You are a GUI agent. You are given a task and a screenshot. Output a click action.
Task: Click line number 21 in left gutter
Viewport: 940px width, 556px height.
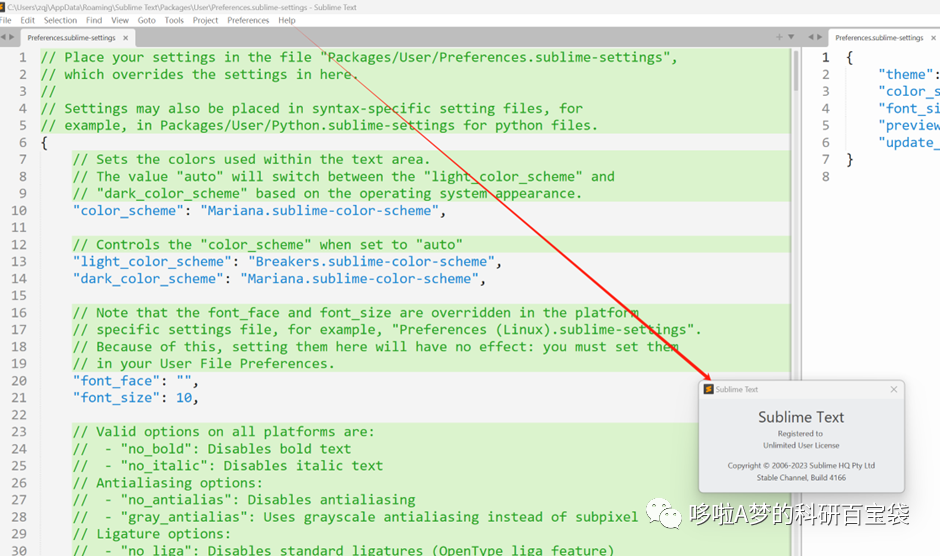(x=19, y=398)
